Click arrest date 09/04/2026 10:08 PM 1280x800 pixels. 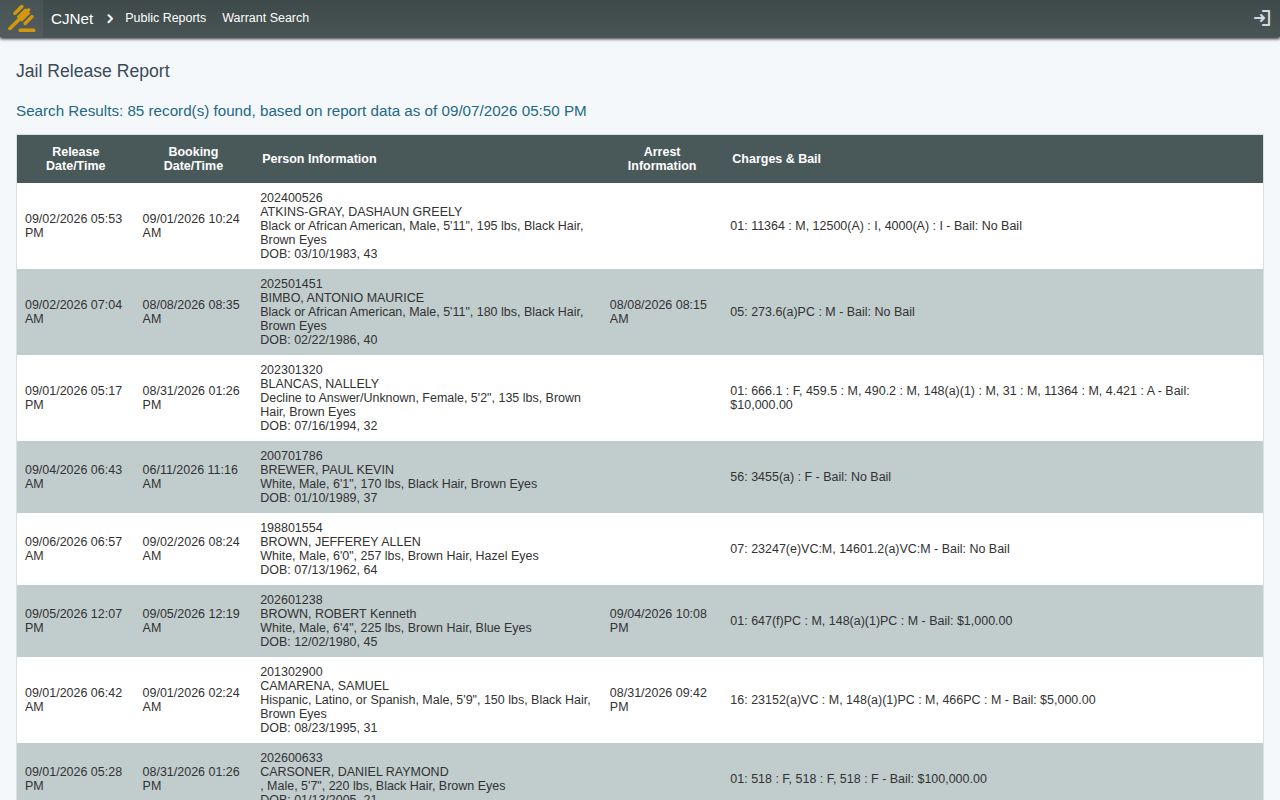pyautogui.click(x=658, y=621)
